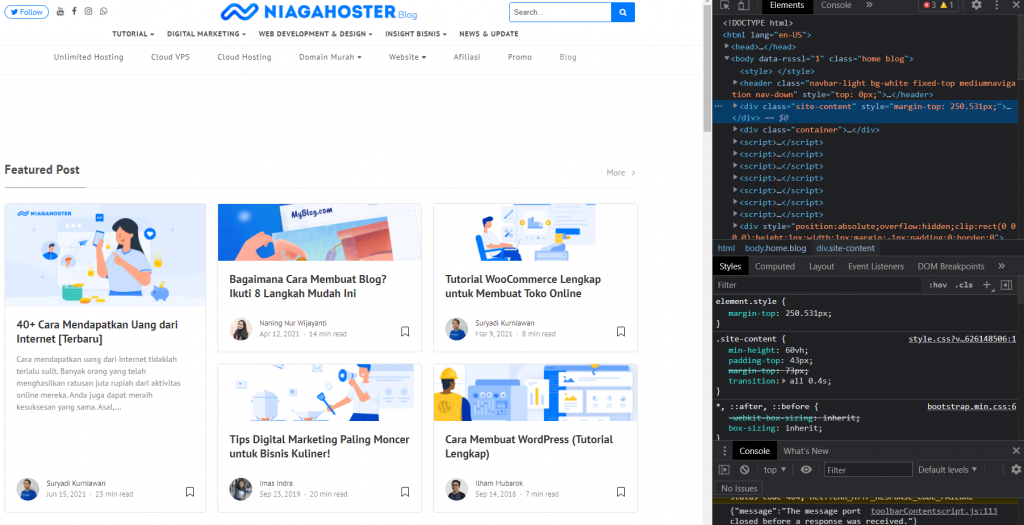1024x525 pixels.
Task: Expand the Website dropdown
Action: pos(408,57)
